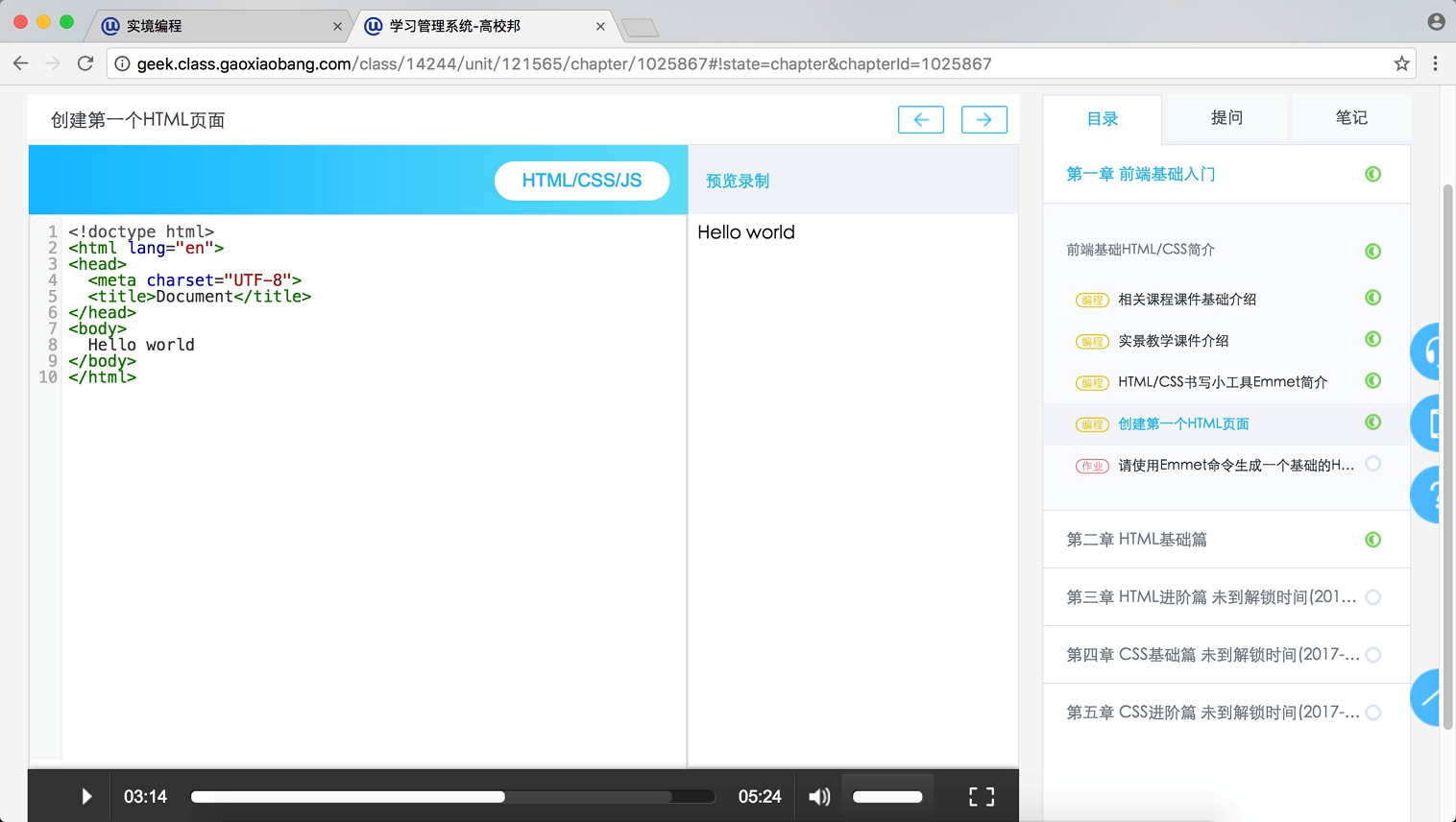The width and height of the screenshot is (1456, 822).
Task: Open lesson 实景教学课件介绍
Action: click(x=1174, y=341)
